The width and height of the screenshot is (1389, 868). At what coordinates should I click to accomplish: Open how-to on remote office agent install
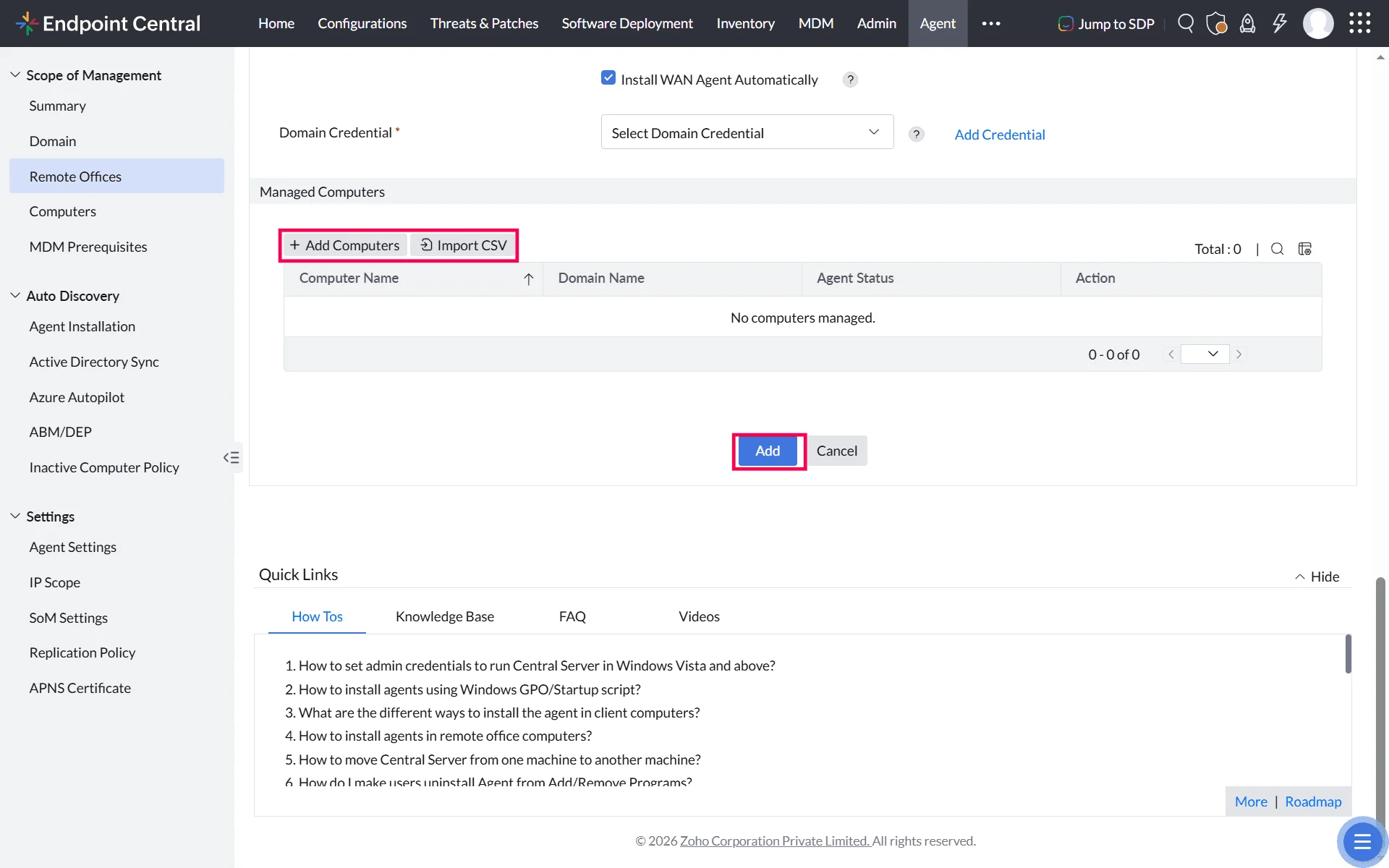coord(445,736)
